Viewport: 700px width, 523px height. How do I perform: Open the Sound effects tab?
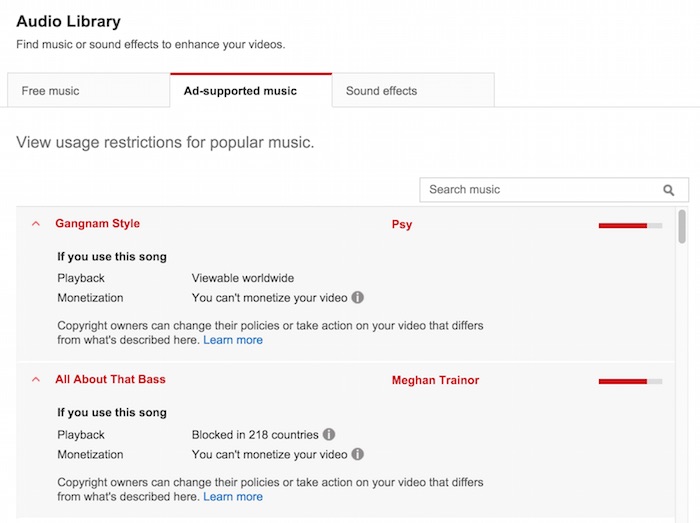[x=381, y=91]
